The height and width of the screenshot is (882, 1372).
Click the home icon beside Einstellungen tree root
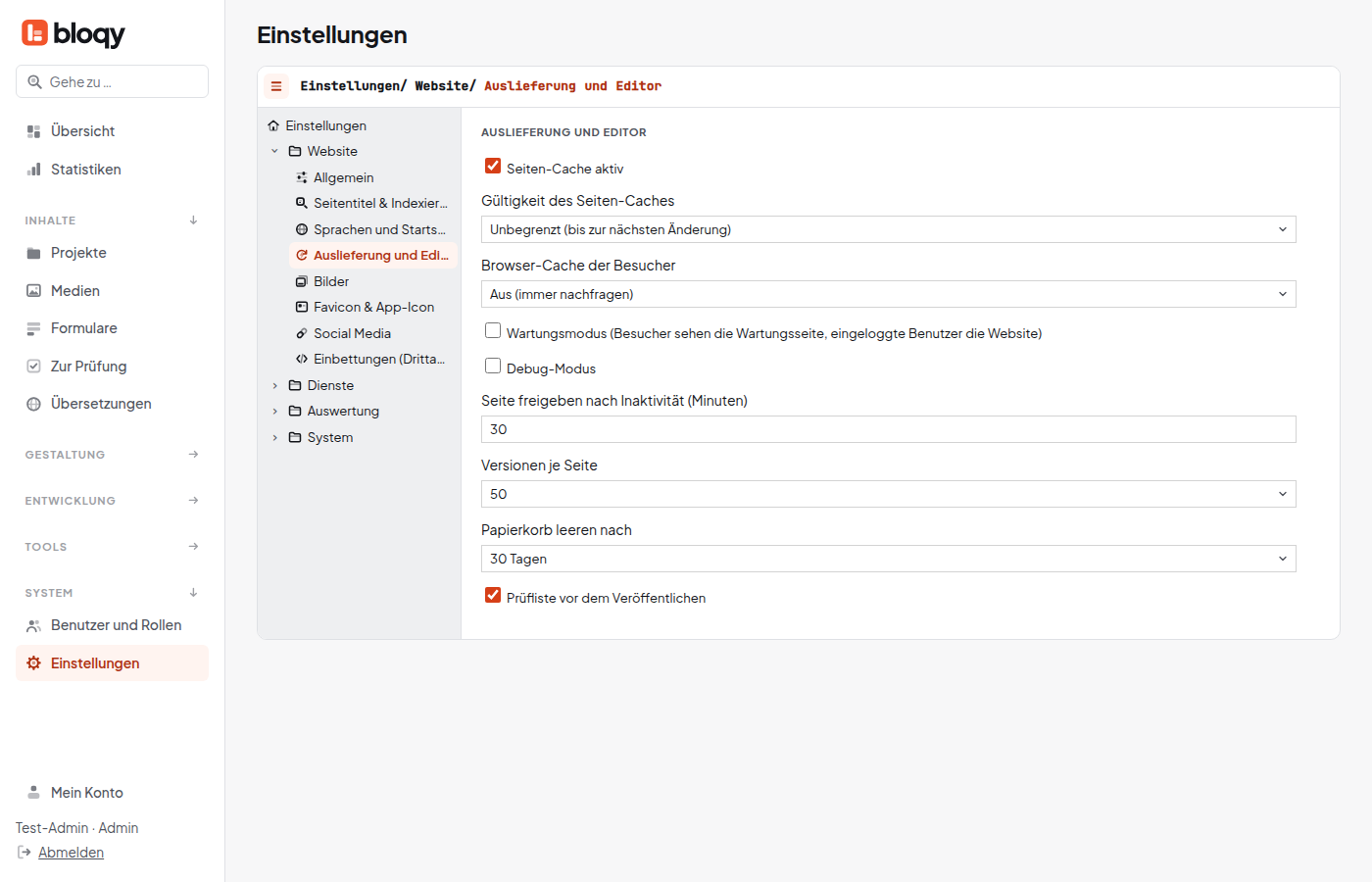pos(273,125)
